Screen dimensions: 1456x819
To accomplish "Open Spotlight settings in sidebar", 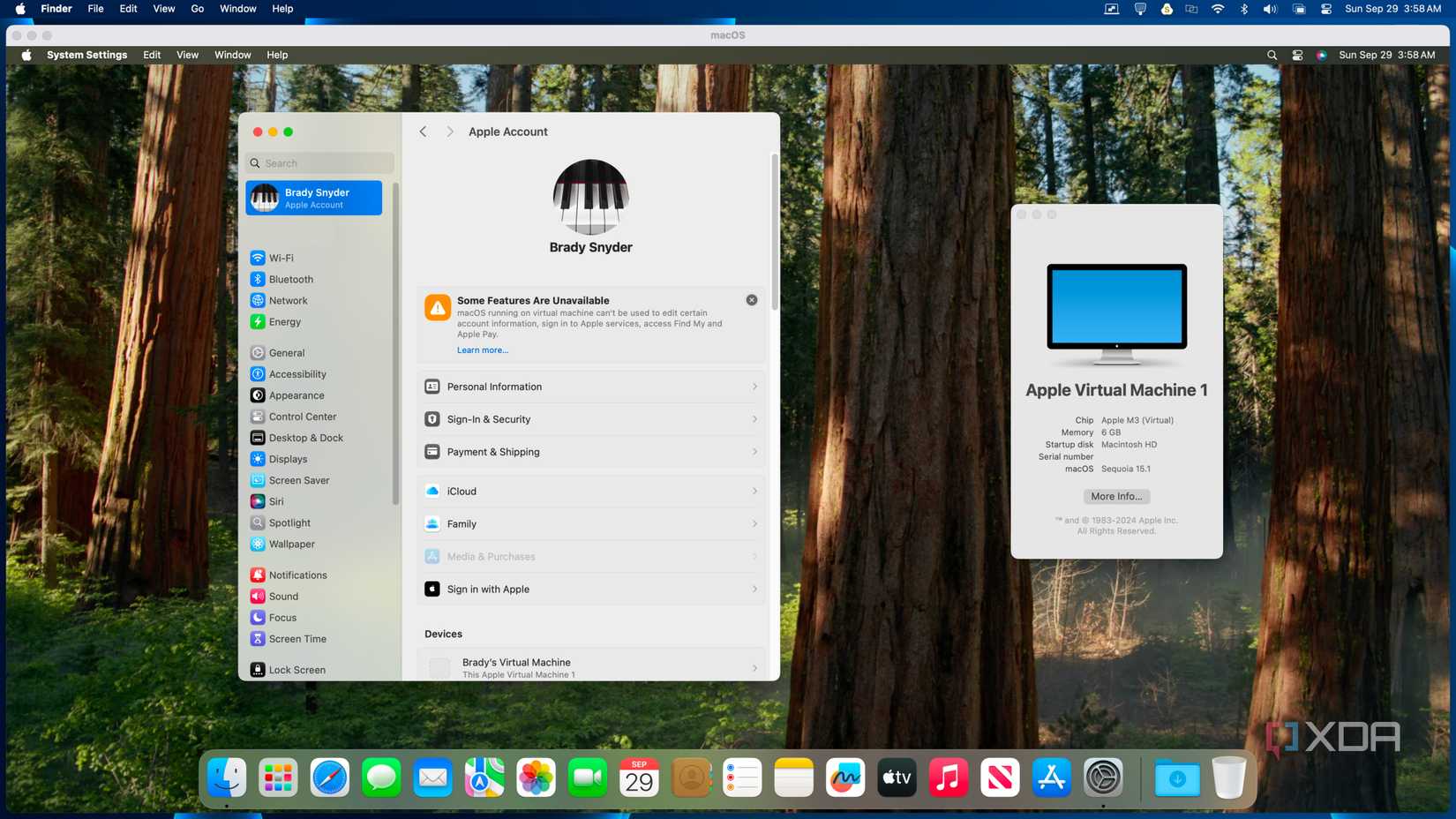I will click(280, 522).
